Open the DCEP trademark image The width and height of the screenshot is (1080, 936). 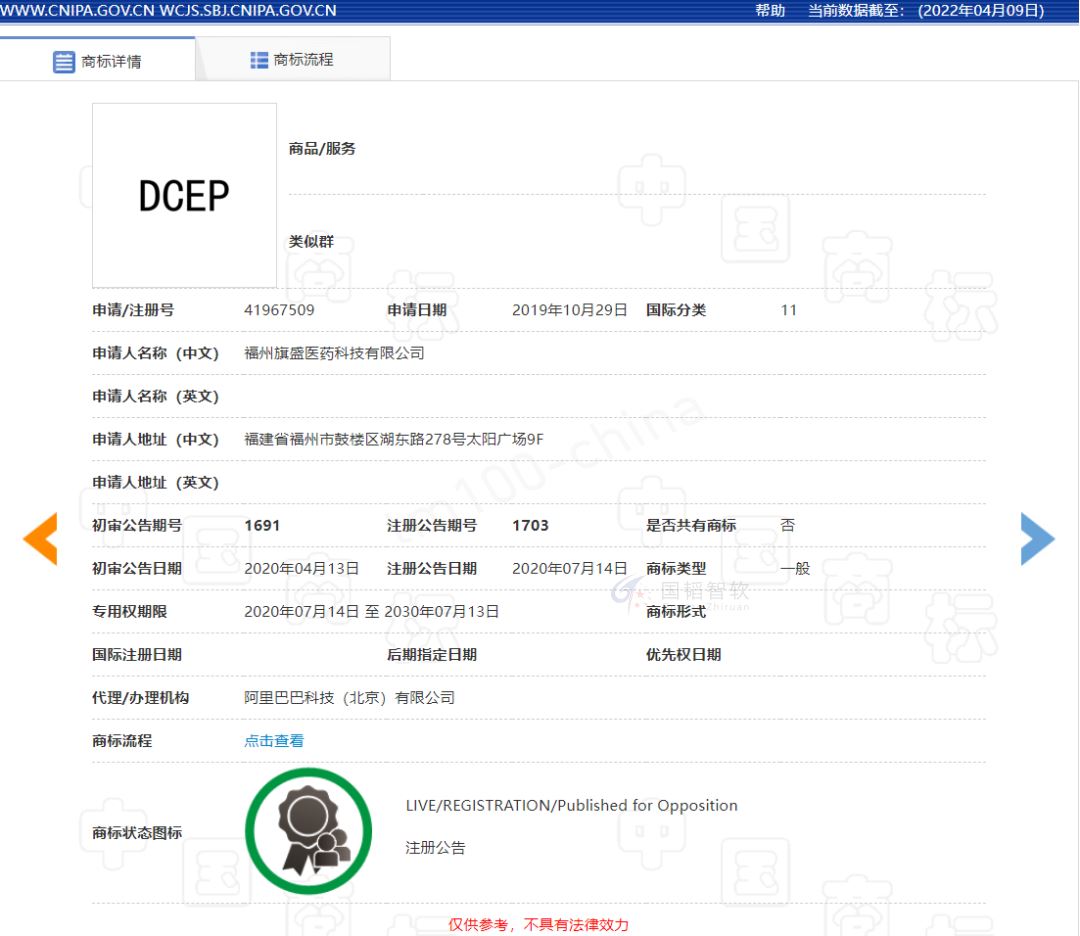(185, 196)
